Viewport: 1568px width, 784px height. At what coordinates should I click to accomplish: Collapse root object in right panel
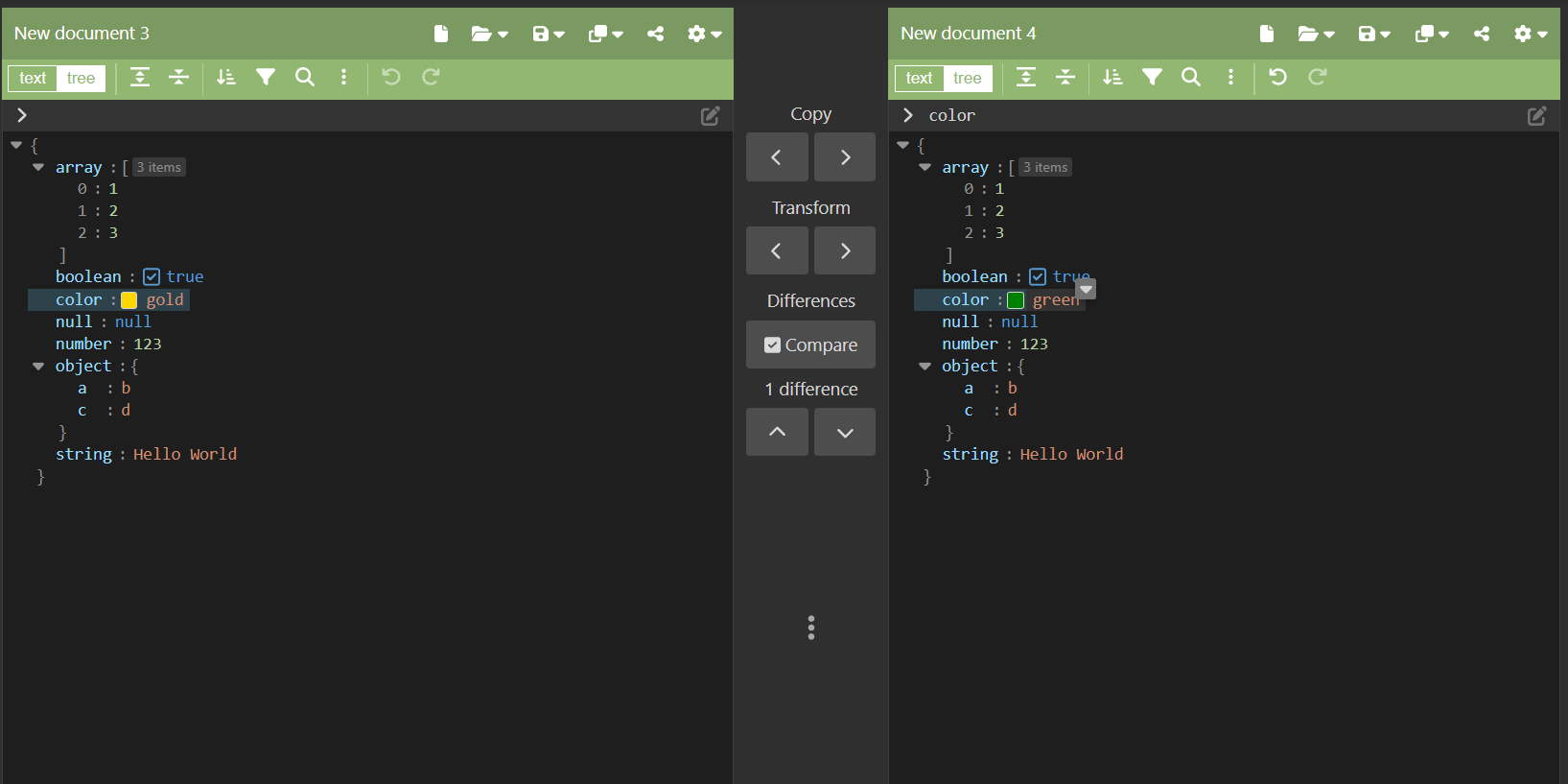902,145
